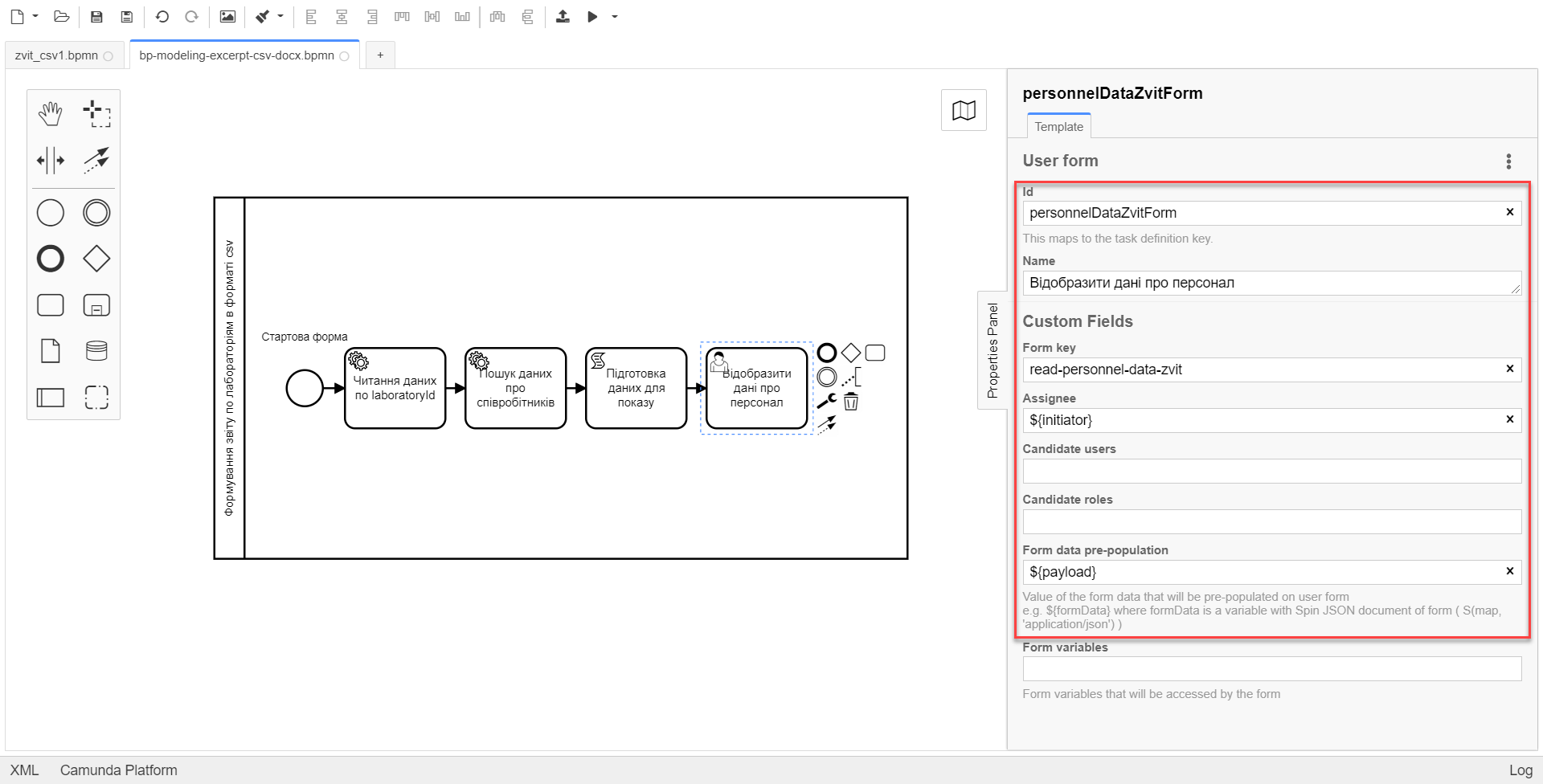The width and height of the screenshot is (1543, 784).
Task: Activate the global connect tool
Action: (x=96, y=160)
